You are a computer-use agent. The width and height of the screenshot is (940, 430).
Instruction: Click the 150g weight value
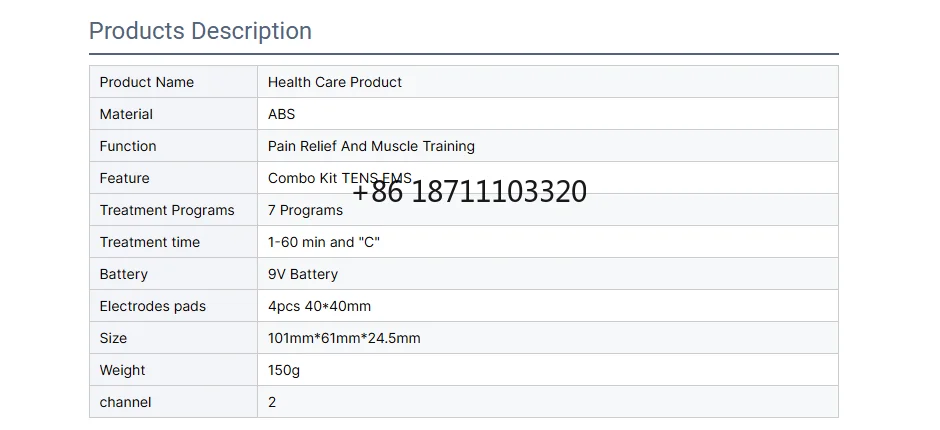click(x=284, y=370)
